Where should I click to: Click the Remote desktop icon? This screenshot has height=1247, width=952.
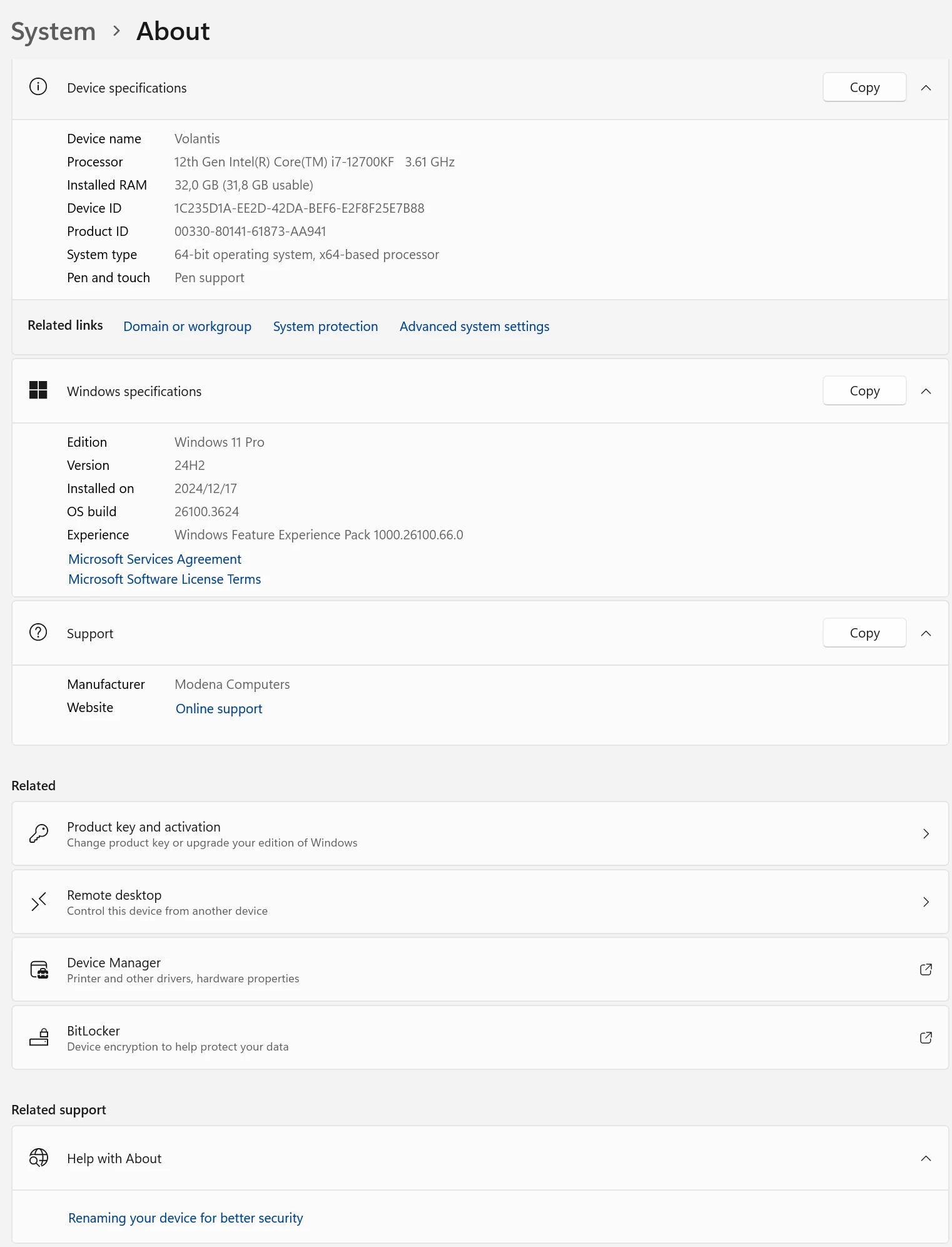point(39,902)
